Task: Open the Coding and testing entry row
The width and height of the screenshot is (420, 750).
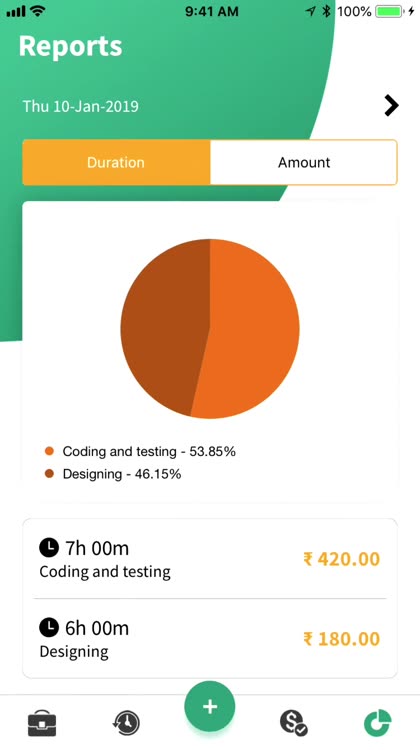Action: 210,558
